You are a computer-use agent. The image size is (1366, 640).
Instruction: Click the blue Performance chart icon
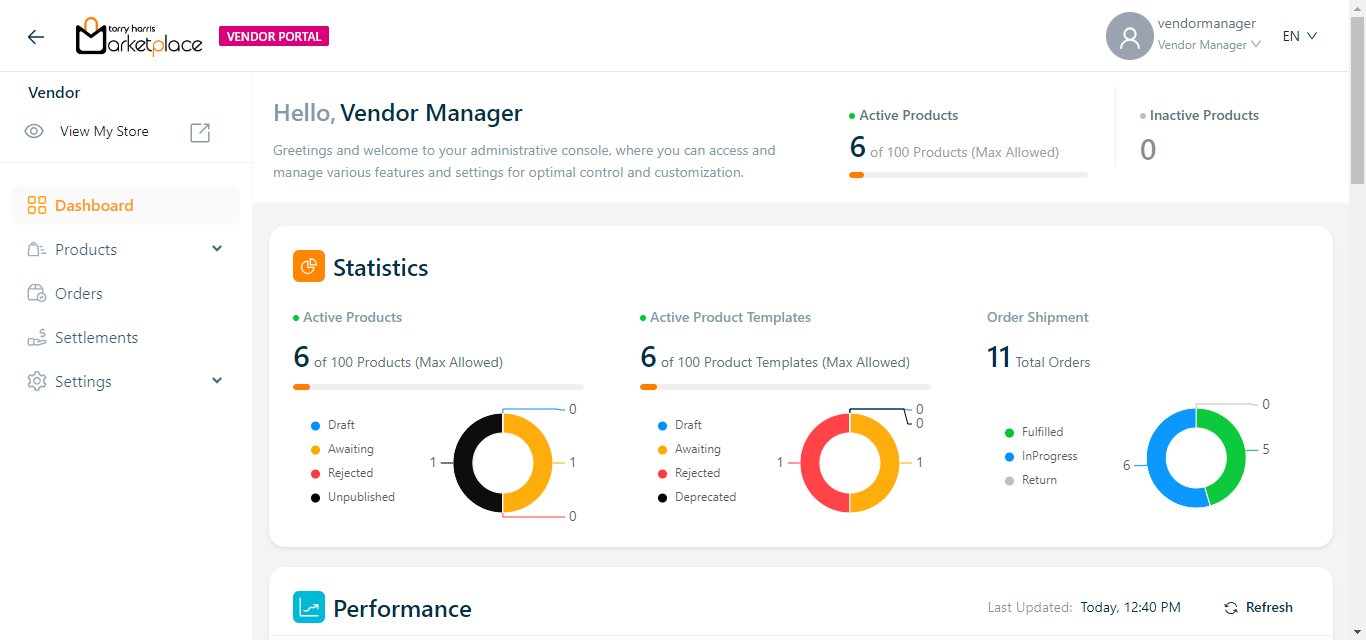(309, 608)
